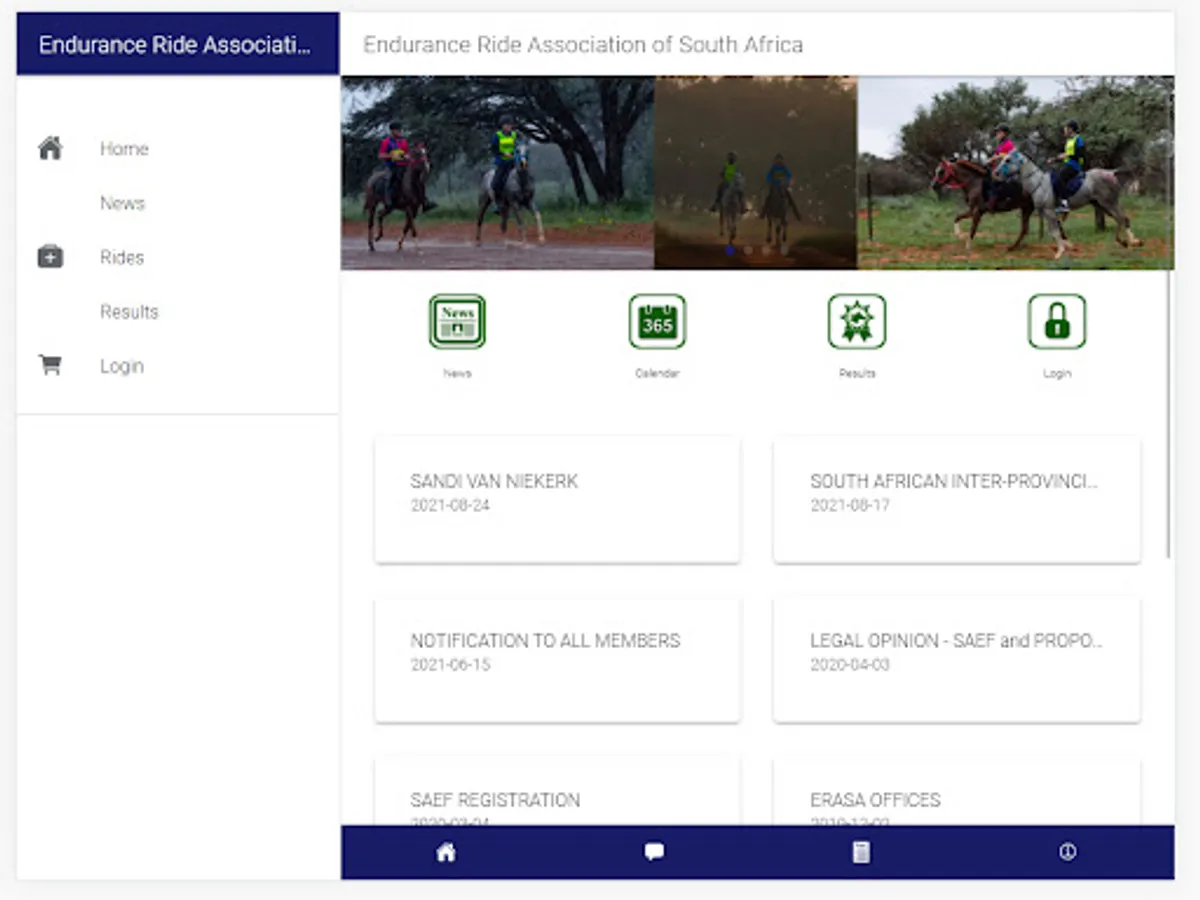Screen dimensions: 1200x900
Task: Select News in the side menu
Action: [x=122, y=203]
